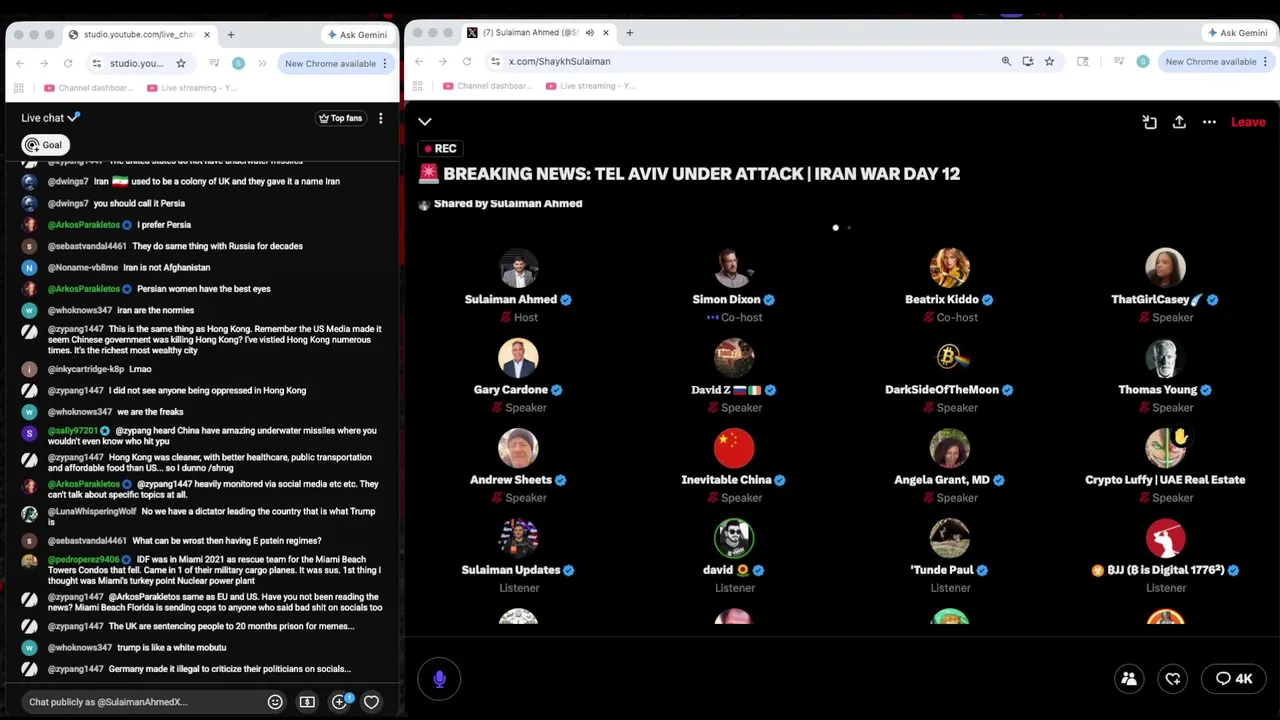
Task: Open the Space participants list icon
Action: tap(1129, 679)
